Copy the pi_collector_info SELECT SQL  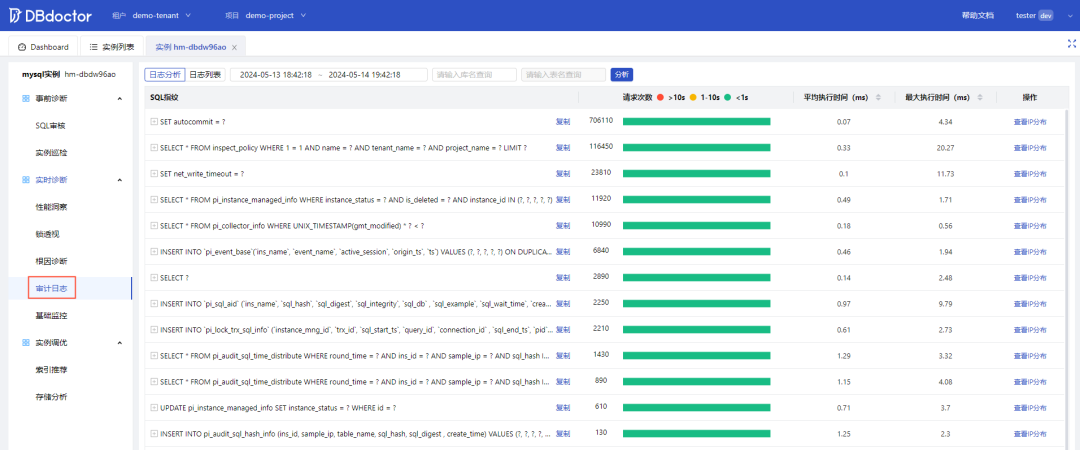pyautogui.click(x=563, y=225)
